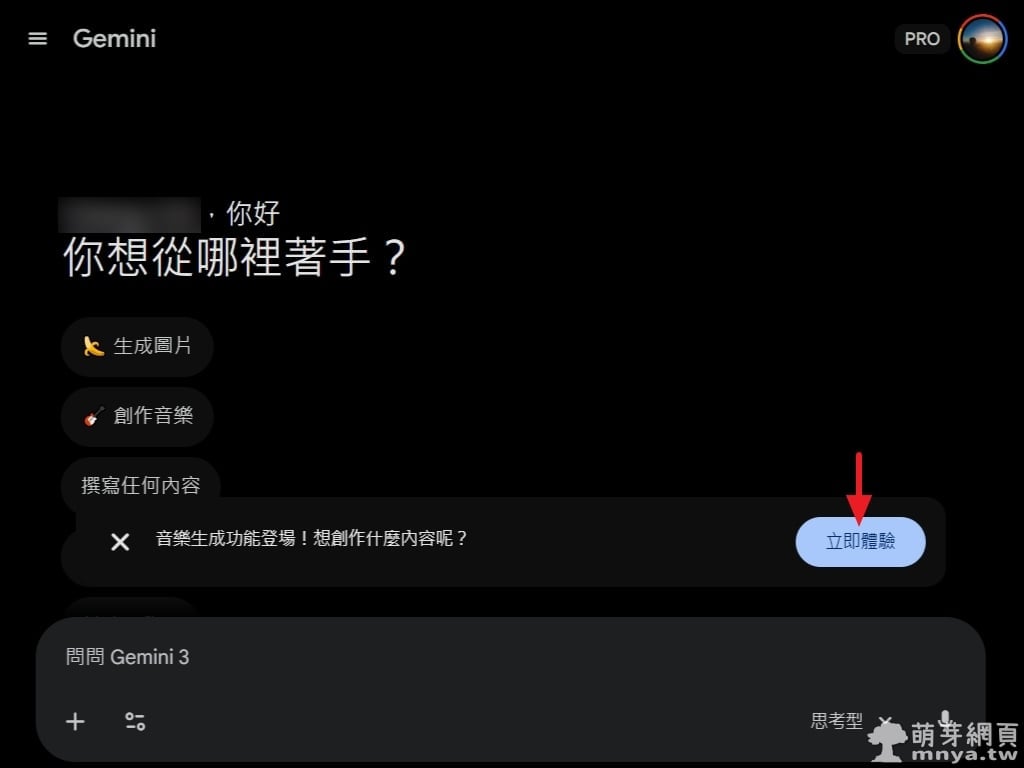The width and height of the screenshot is (1024, 768).
Task: Click the PRO plan badge
Action: point(922,39)
